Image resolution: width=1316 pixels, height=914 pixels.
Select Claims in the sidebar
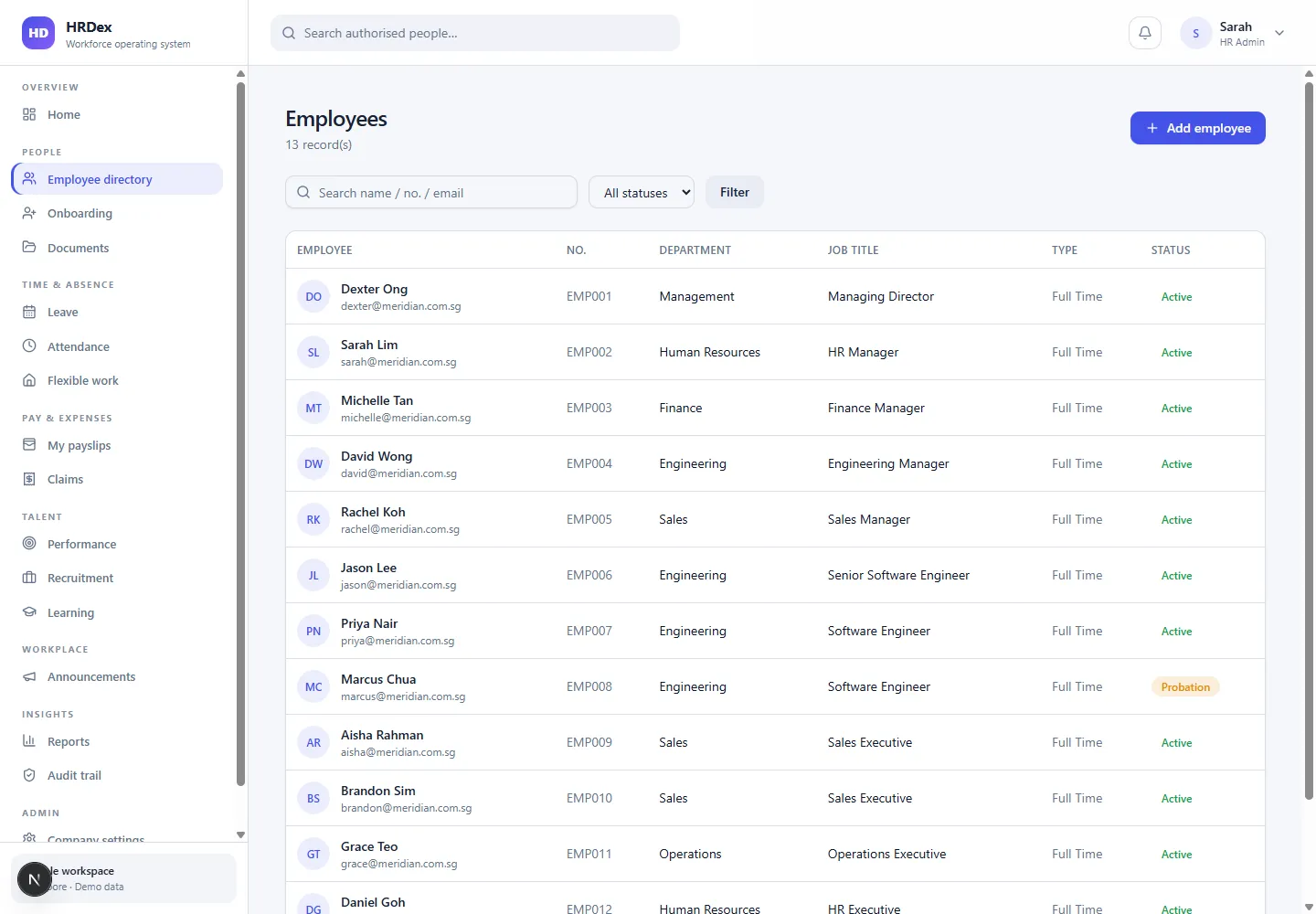pyautogui.click(x=117, y=479)
